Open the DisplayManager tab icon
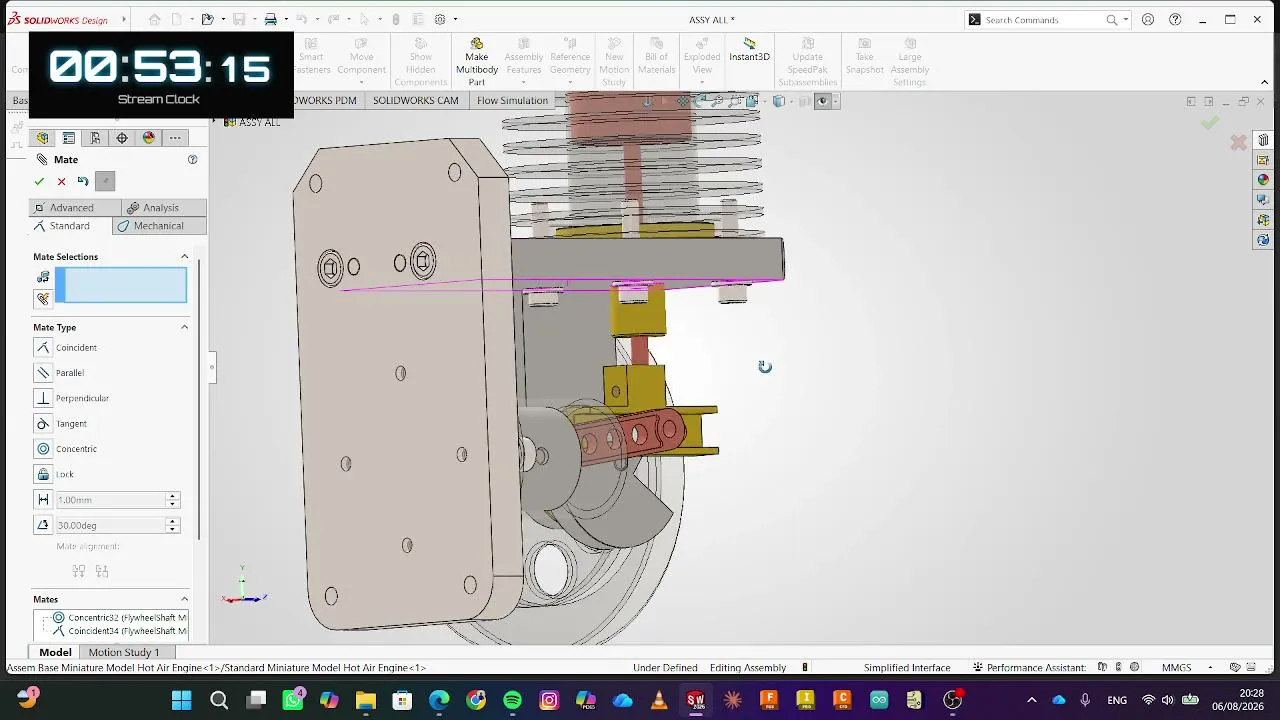 point(149,138)
